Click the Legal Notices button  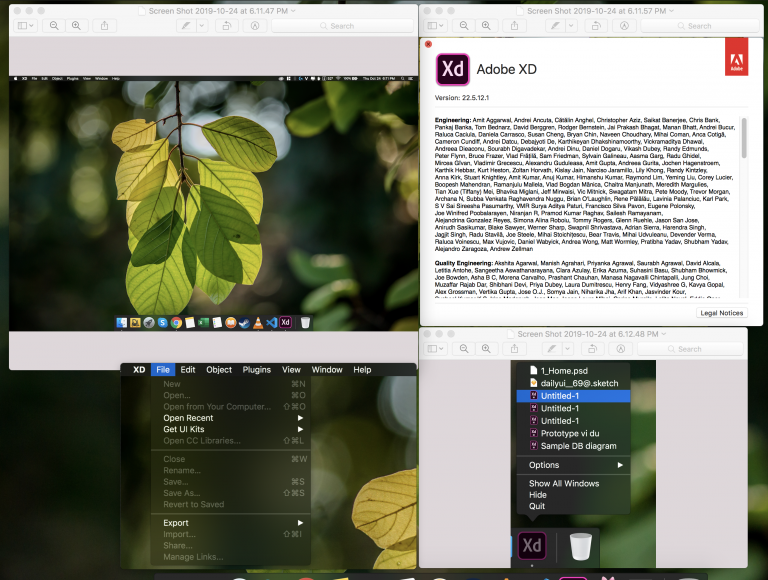(721, 313)
